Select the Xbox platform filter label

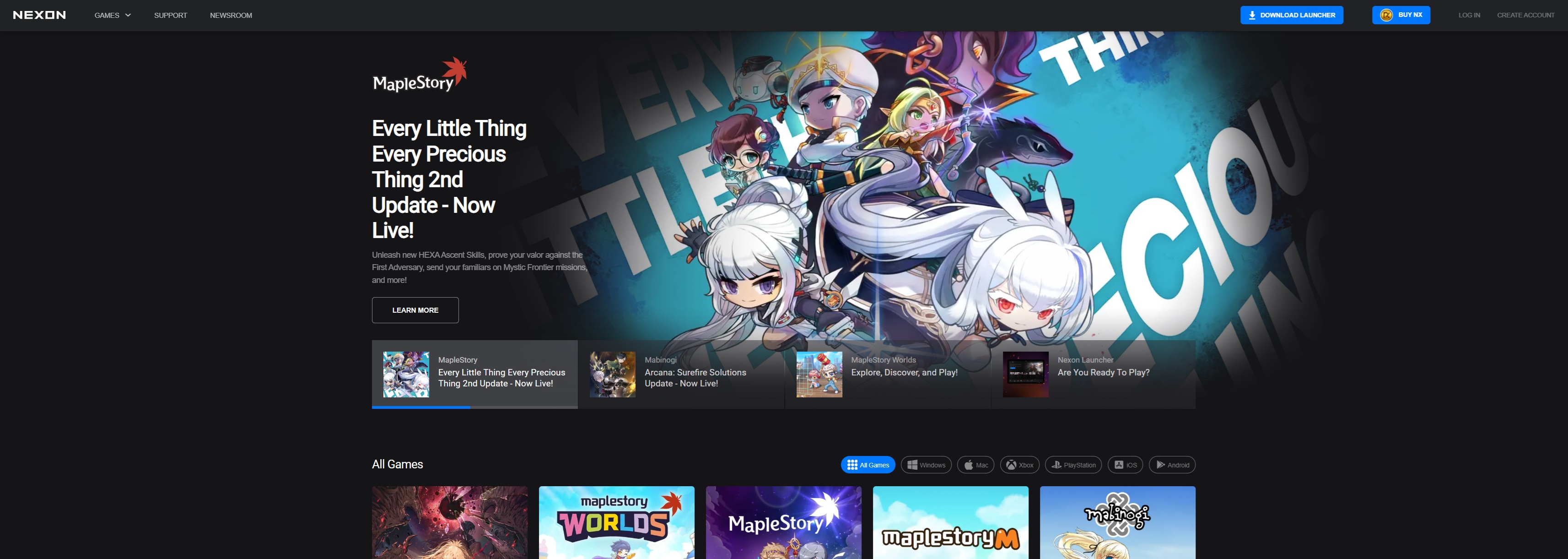pos(1026,465)
